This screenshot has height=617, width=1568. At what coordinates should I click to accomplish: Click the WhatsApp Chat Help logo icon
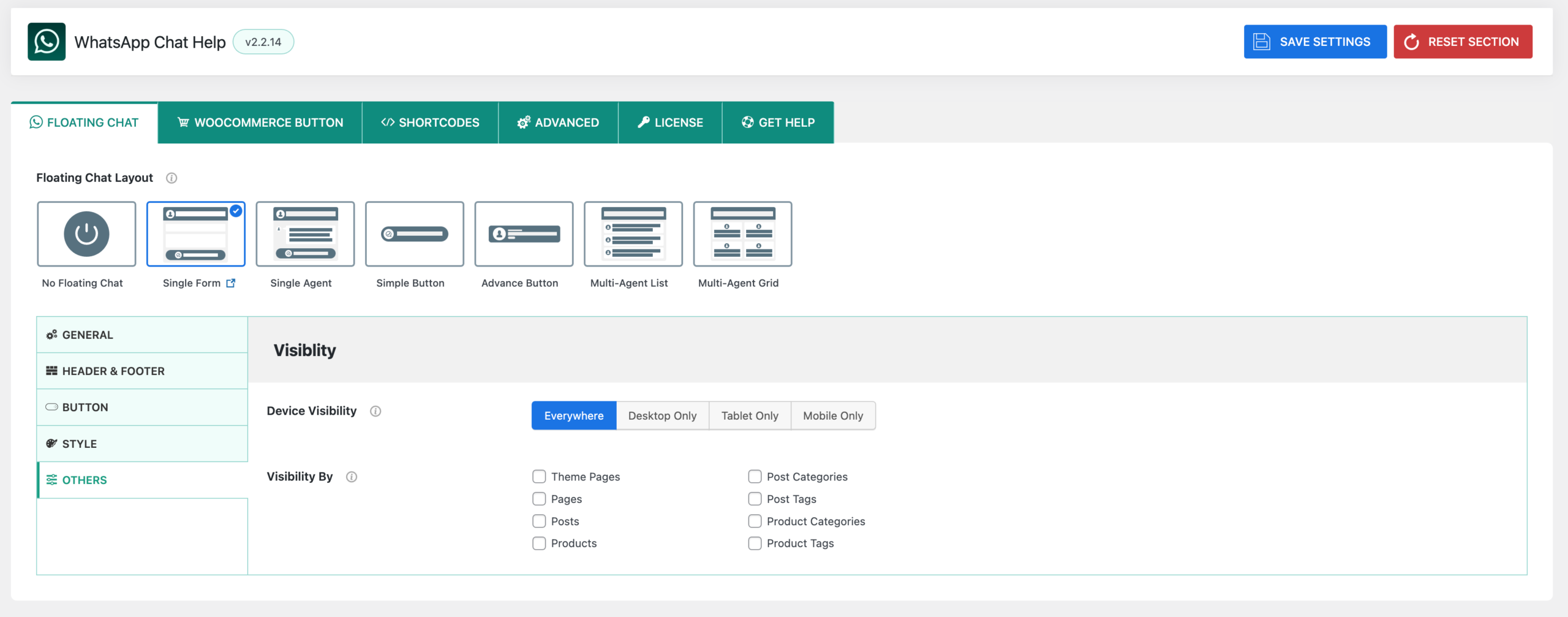(x=47, y=42)
